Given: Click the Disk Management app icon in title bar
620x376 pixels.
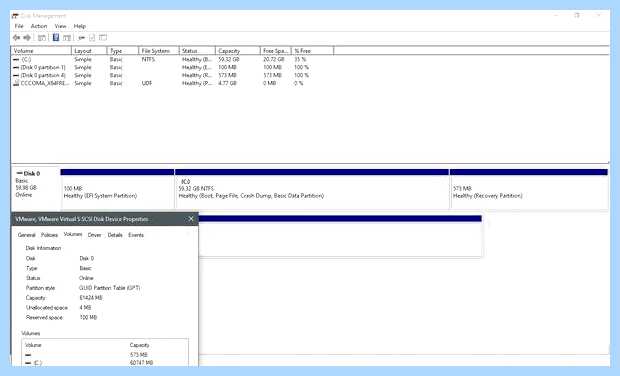Looking at the screenshot, I should 15,16.
